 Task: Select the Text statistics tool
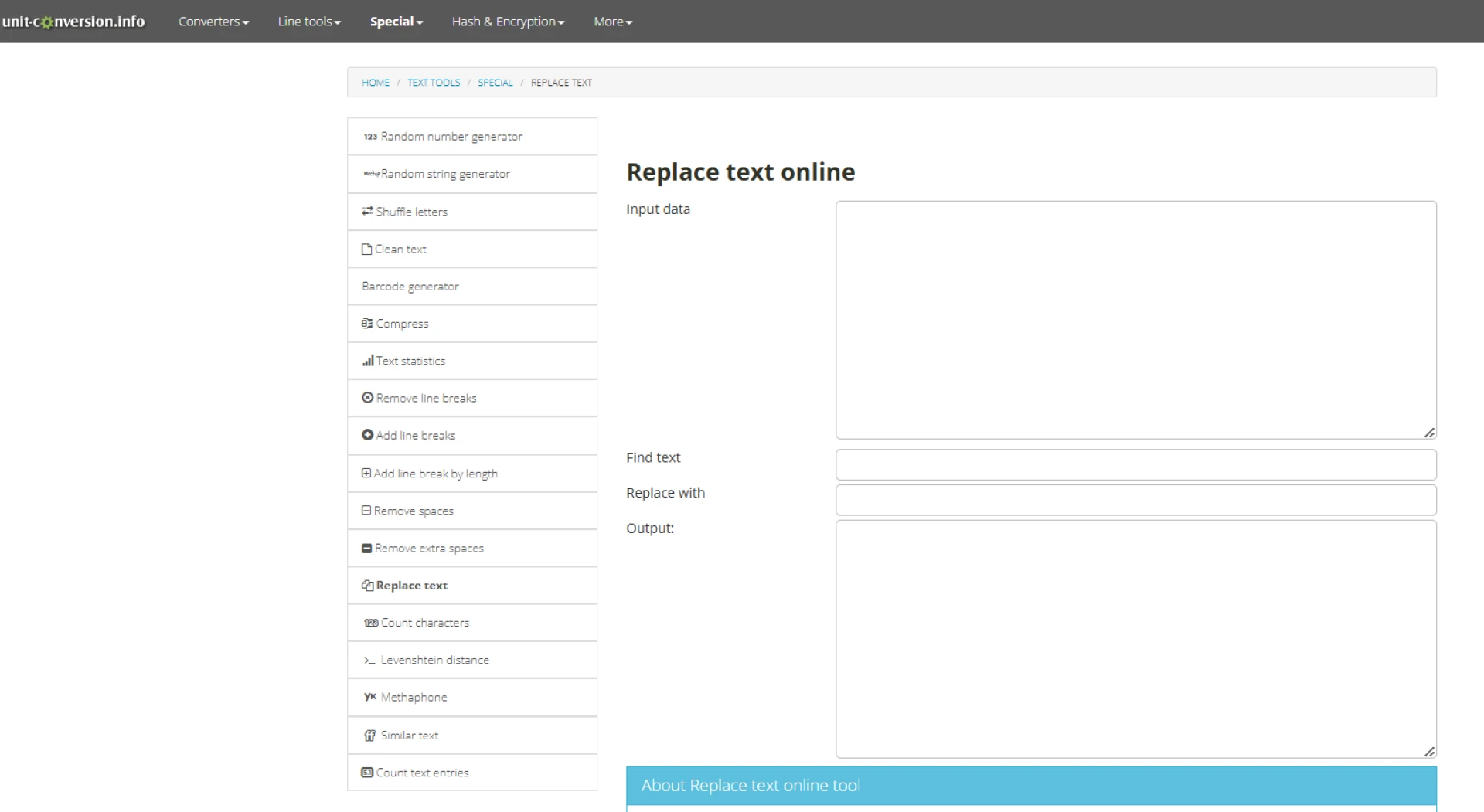click(x=410, y=360)
